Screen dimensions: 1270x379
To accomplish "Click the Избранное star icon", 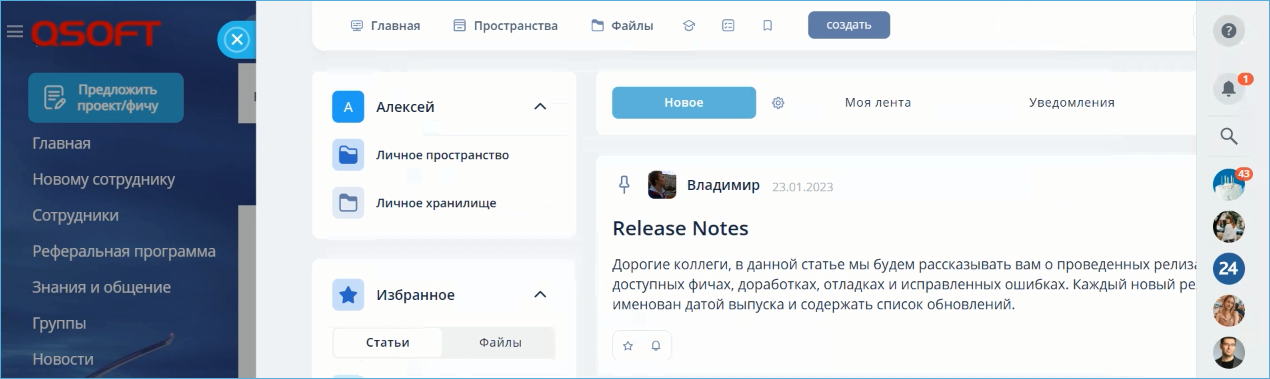I will coord(348,295).
